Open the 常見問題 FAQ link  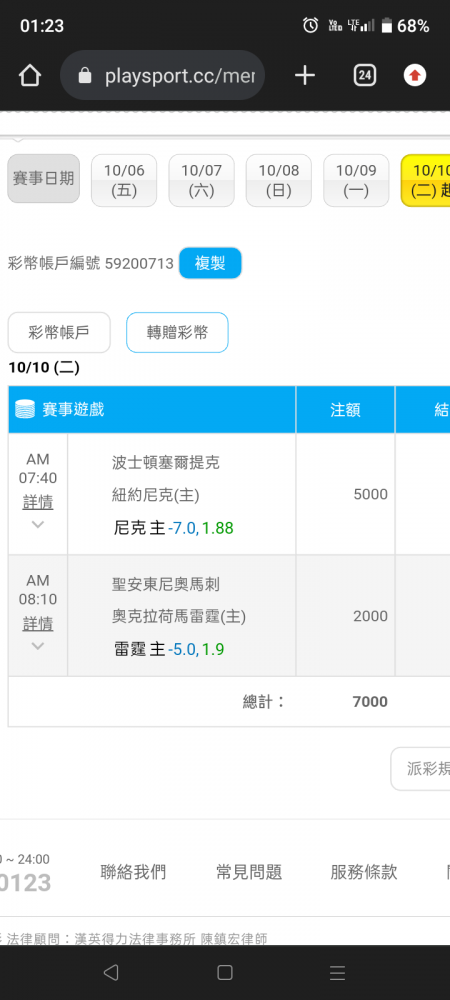pos(249,872)
